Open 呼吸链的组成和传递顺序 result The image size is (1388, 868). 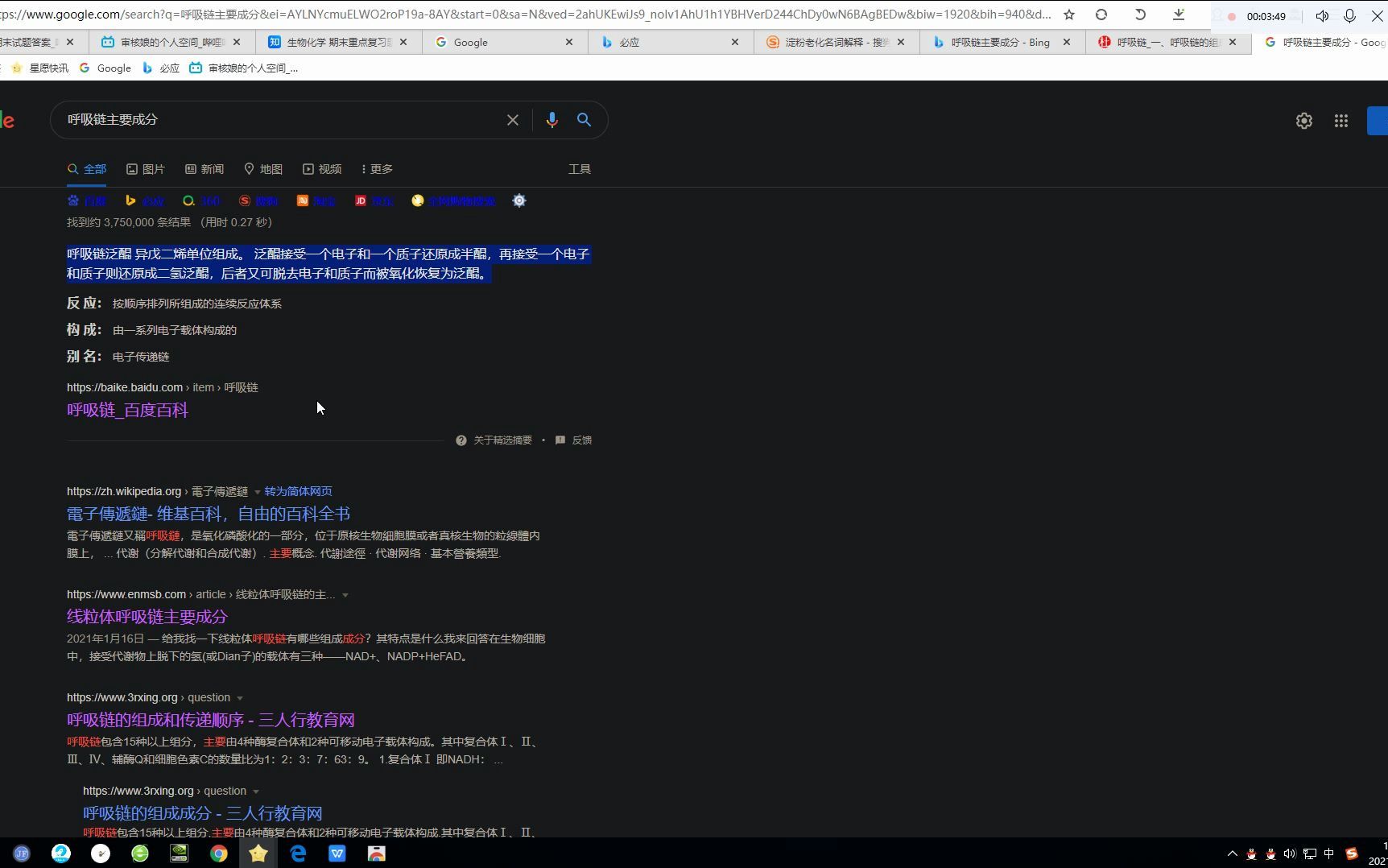coord(211,720)
